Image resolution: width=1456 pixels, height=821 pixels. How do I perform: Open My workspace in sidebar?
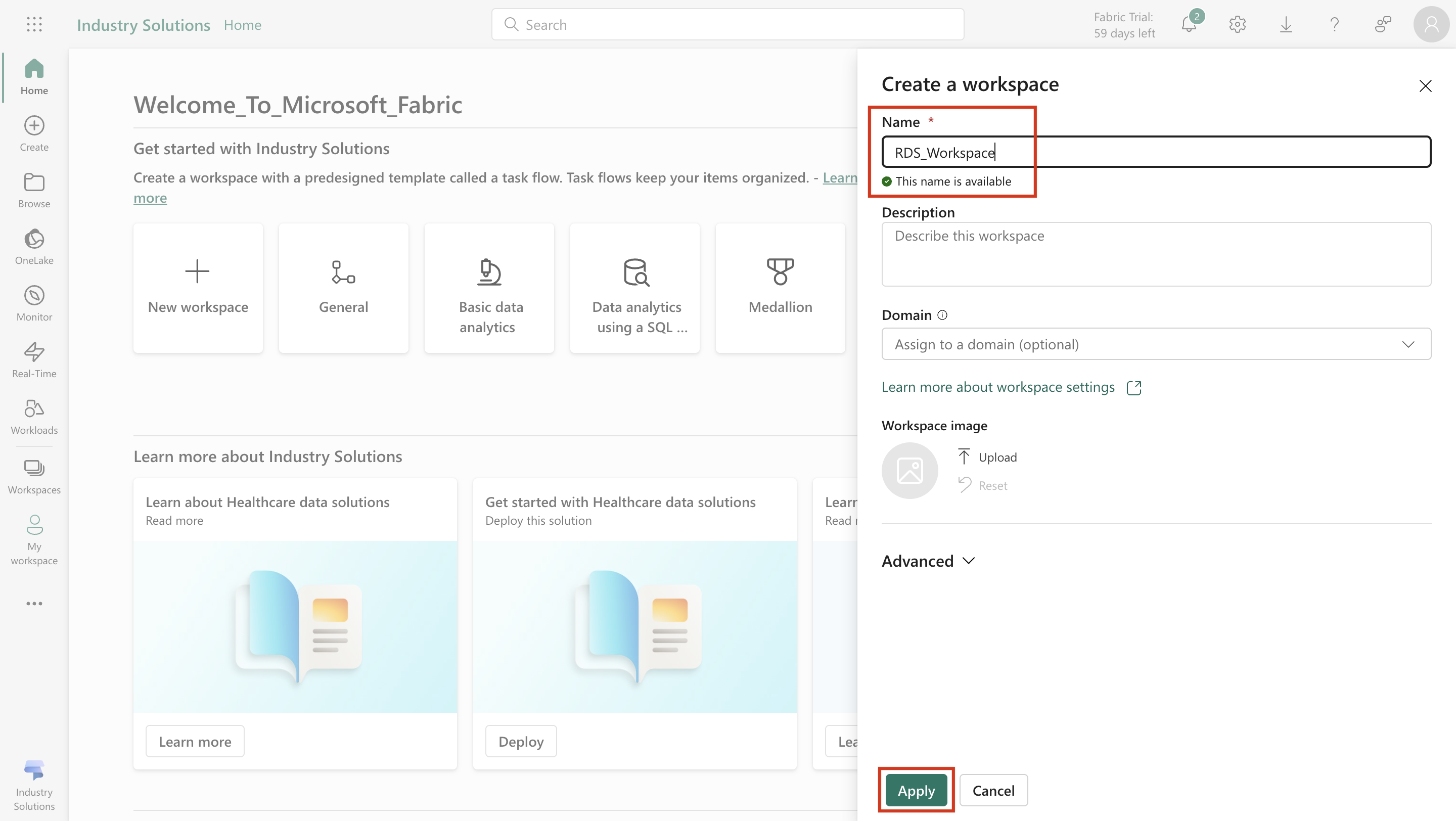pos(34,539)
